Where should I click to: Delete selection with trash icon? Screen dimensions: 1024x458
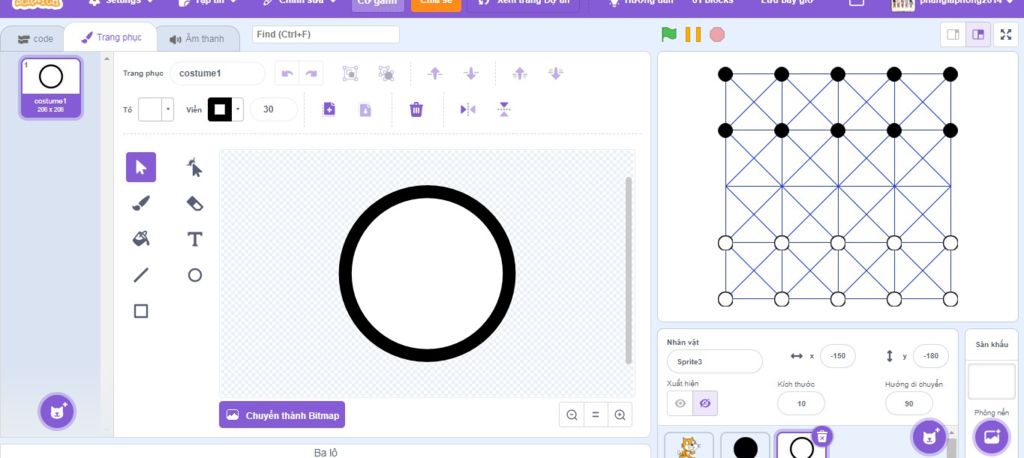tap(416, 109)
